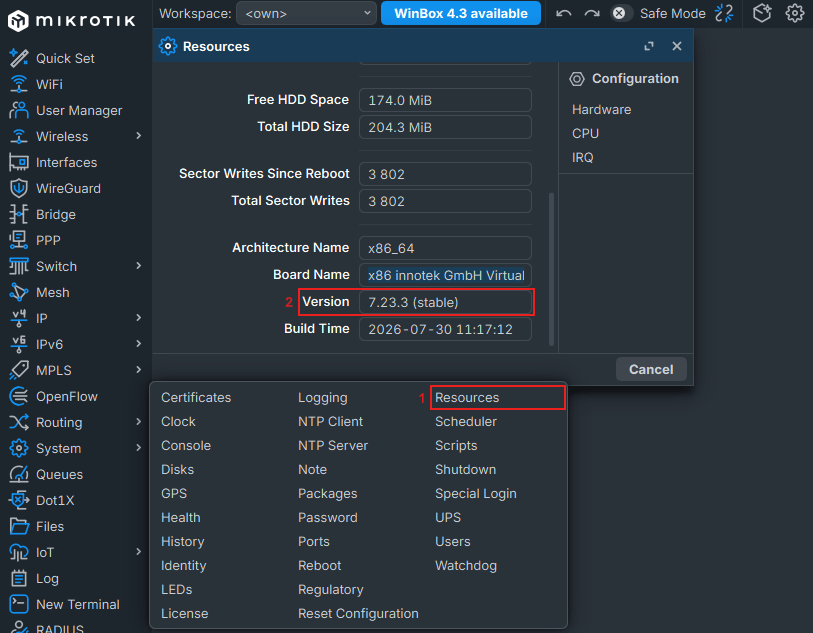
Task: Click the Cancel button
Action: [x=651, y=370]
